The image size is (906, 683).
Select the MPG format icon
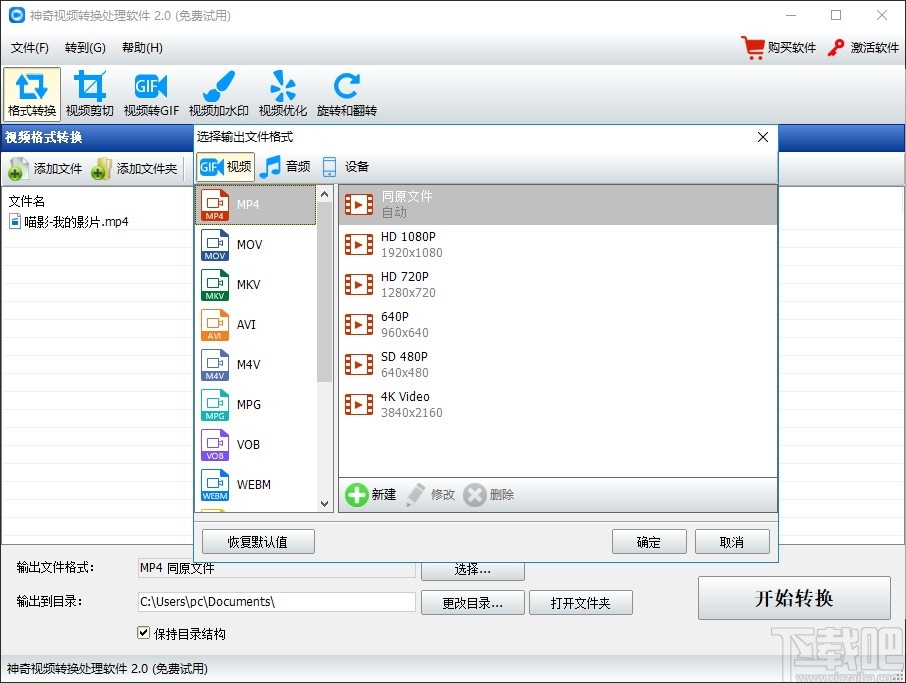click(215, 404)
